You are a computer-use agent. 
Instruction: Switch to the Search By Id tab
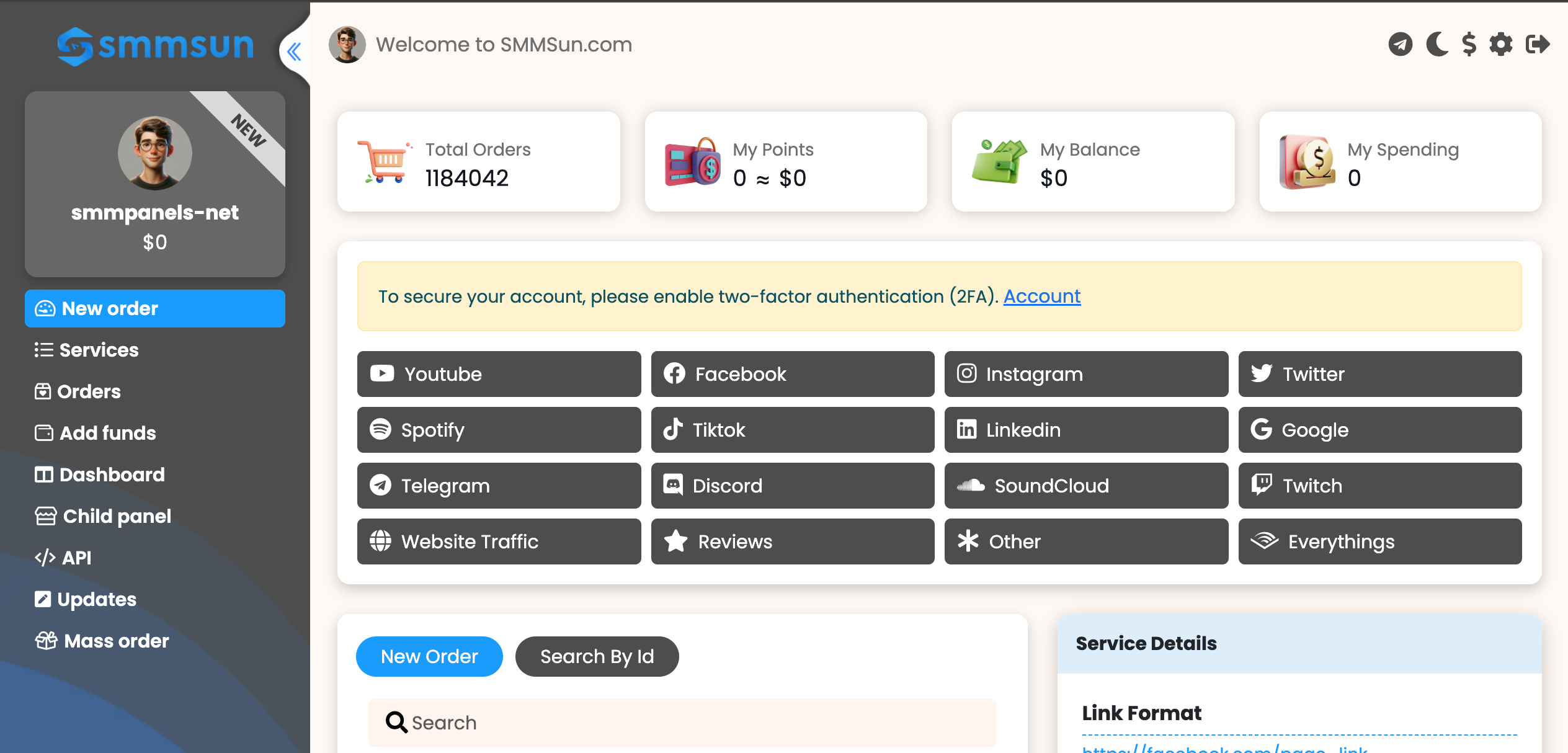click(x=597, y=656)
